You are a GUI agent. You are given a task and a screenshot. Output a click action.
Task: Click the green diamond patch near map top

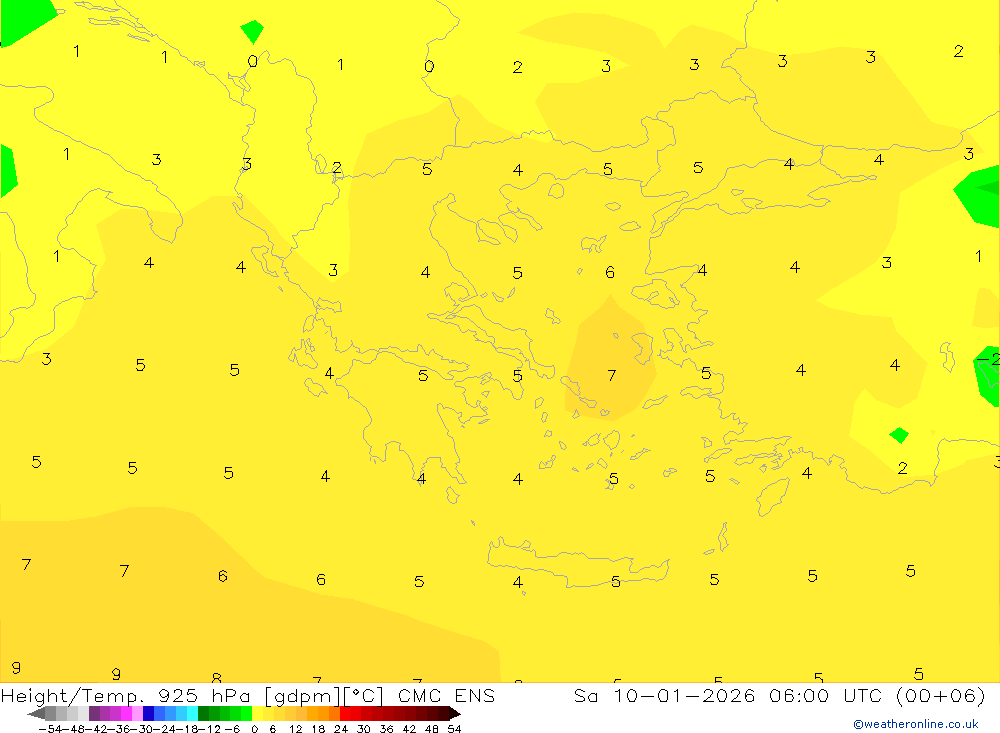252,31
